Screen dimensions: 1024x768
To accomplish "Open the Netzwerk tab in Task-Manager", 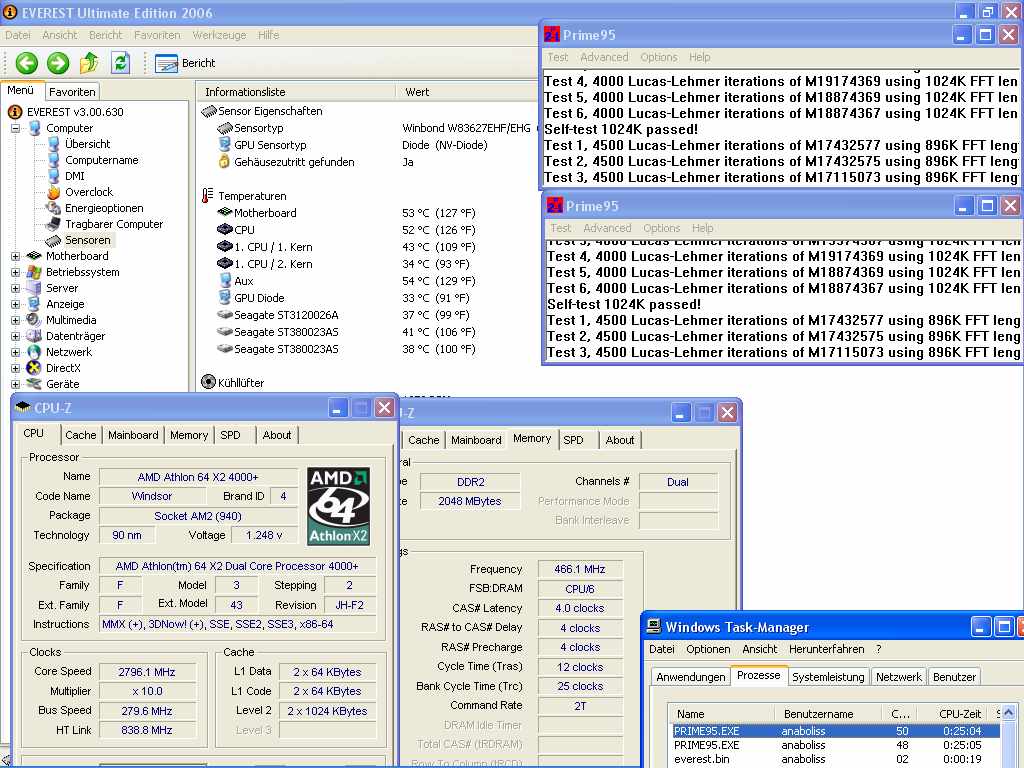I will pos(899,677).
